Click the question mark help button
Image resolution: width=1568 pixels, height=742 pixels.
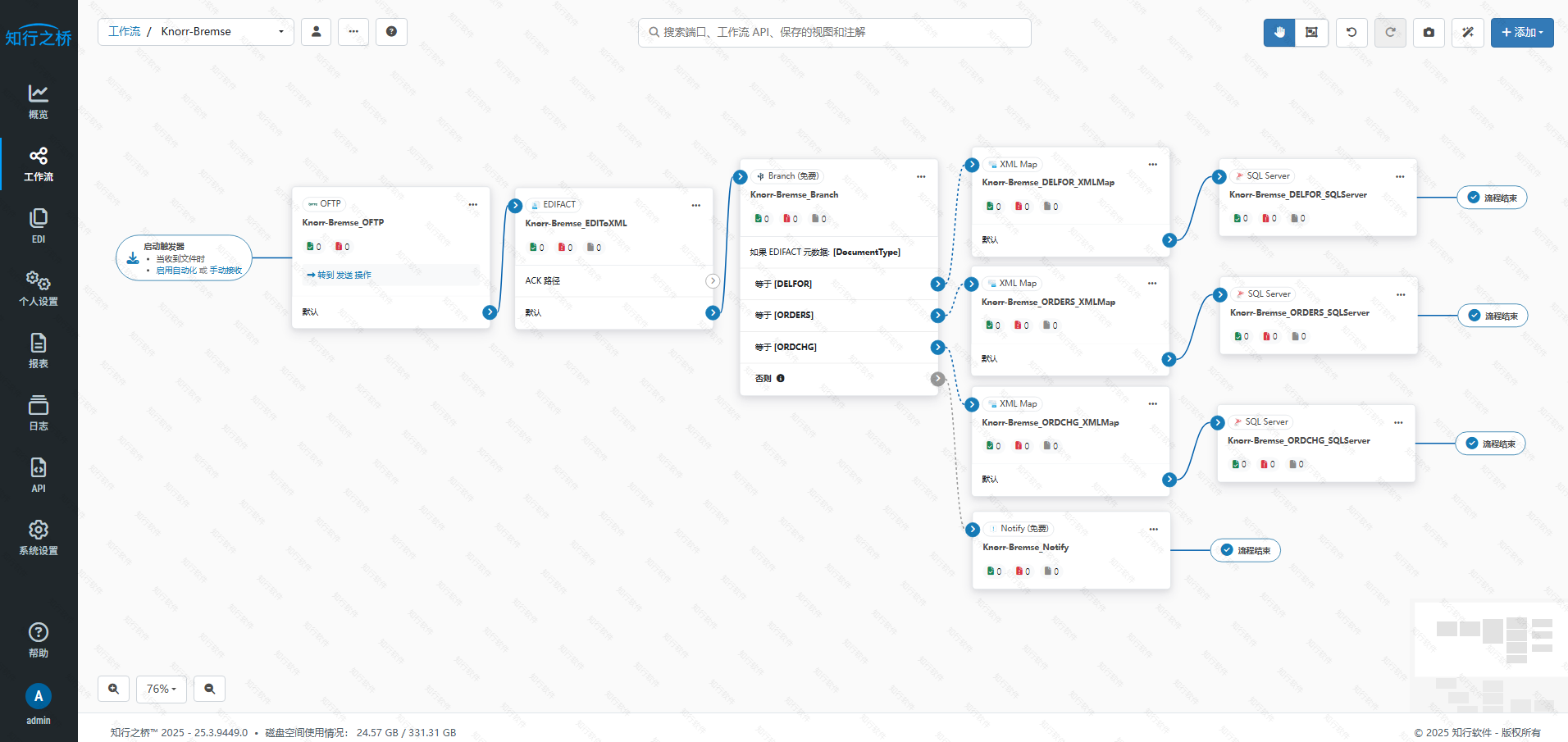coord(391,32)
